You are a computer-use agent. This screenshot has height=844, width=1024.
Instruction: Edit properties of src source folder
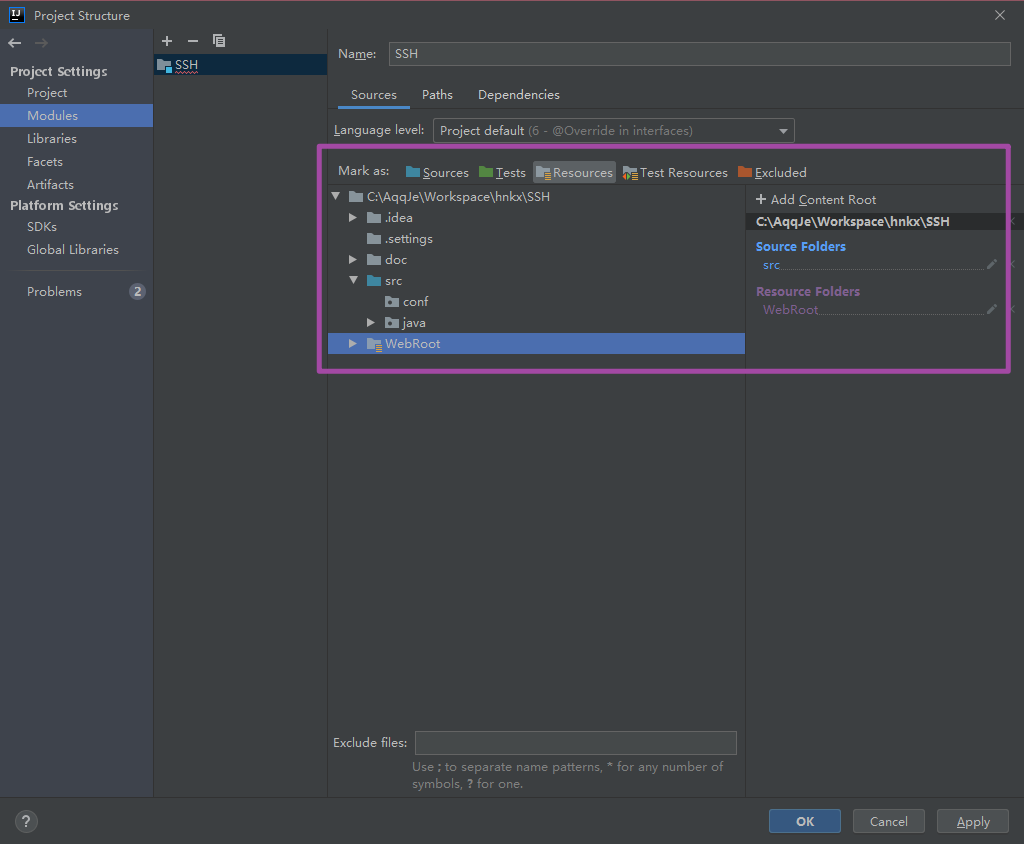pos(992,264)
